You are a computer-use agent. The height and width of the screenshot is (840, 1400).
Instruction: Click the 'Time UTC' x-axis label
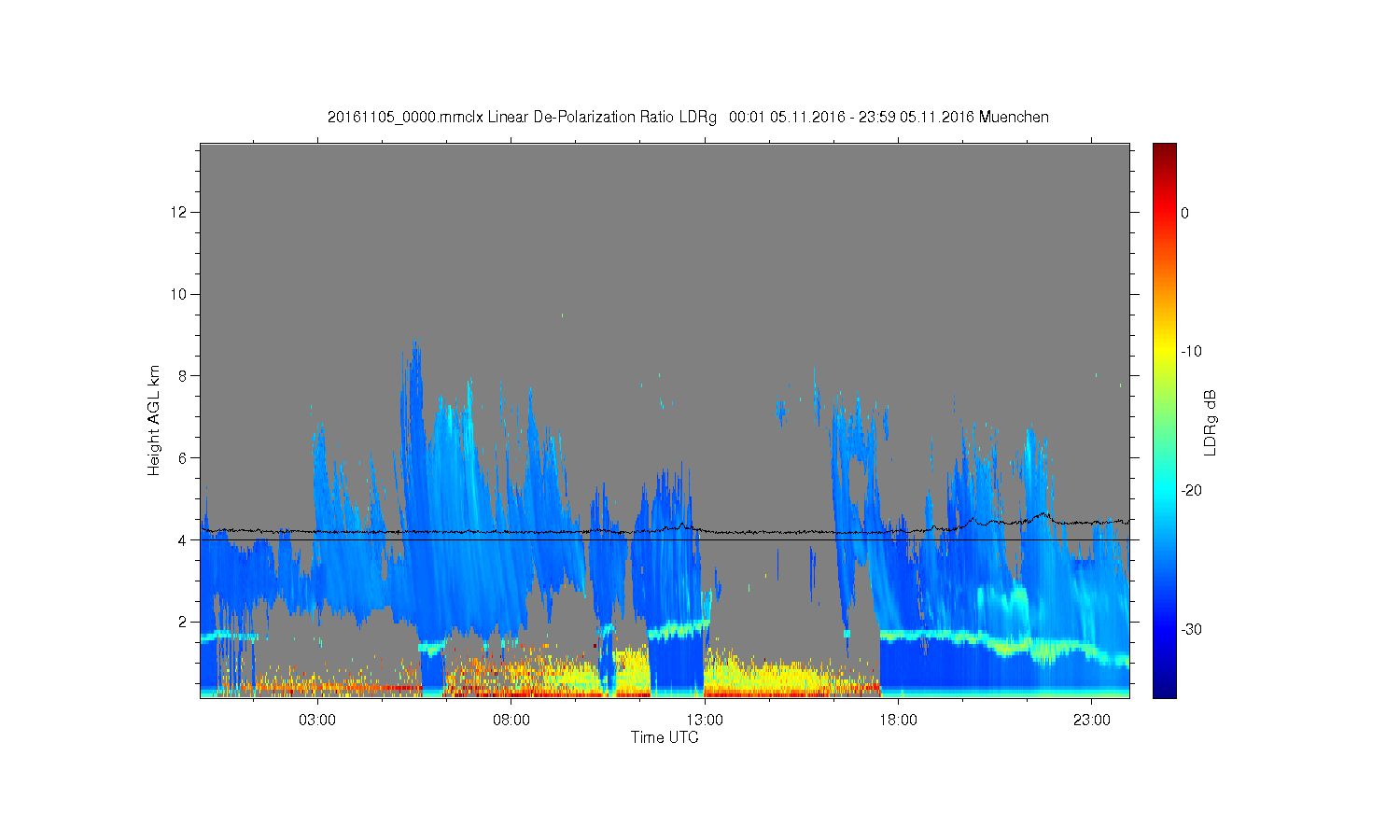tap(665, 737)
